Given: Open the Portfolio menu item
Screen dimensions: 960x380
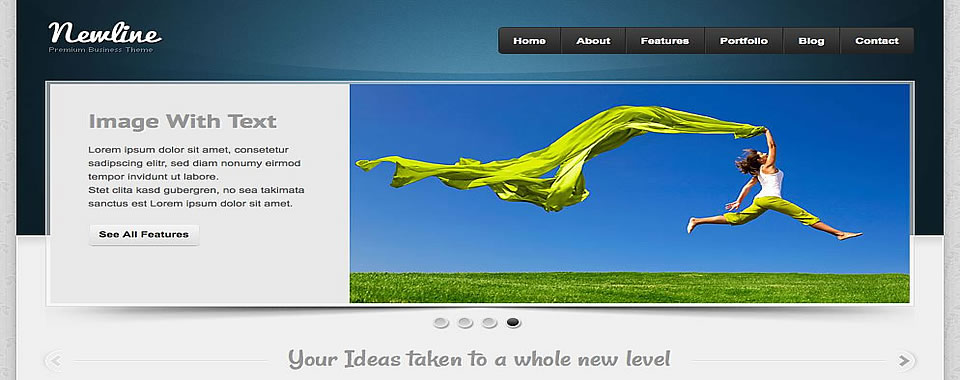Looking at the screenshot, I should pyautogui.click(x=744, y=41).
